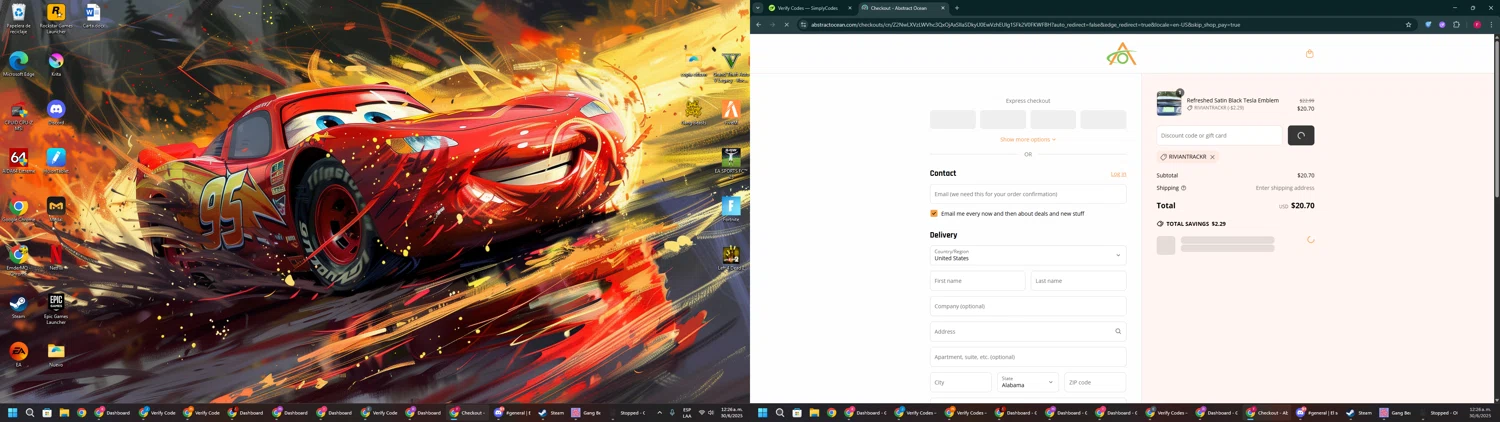Go back in Chrome
The image size is (1500, 422).
click(x=759, y=24)
